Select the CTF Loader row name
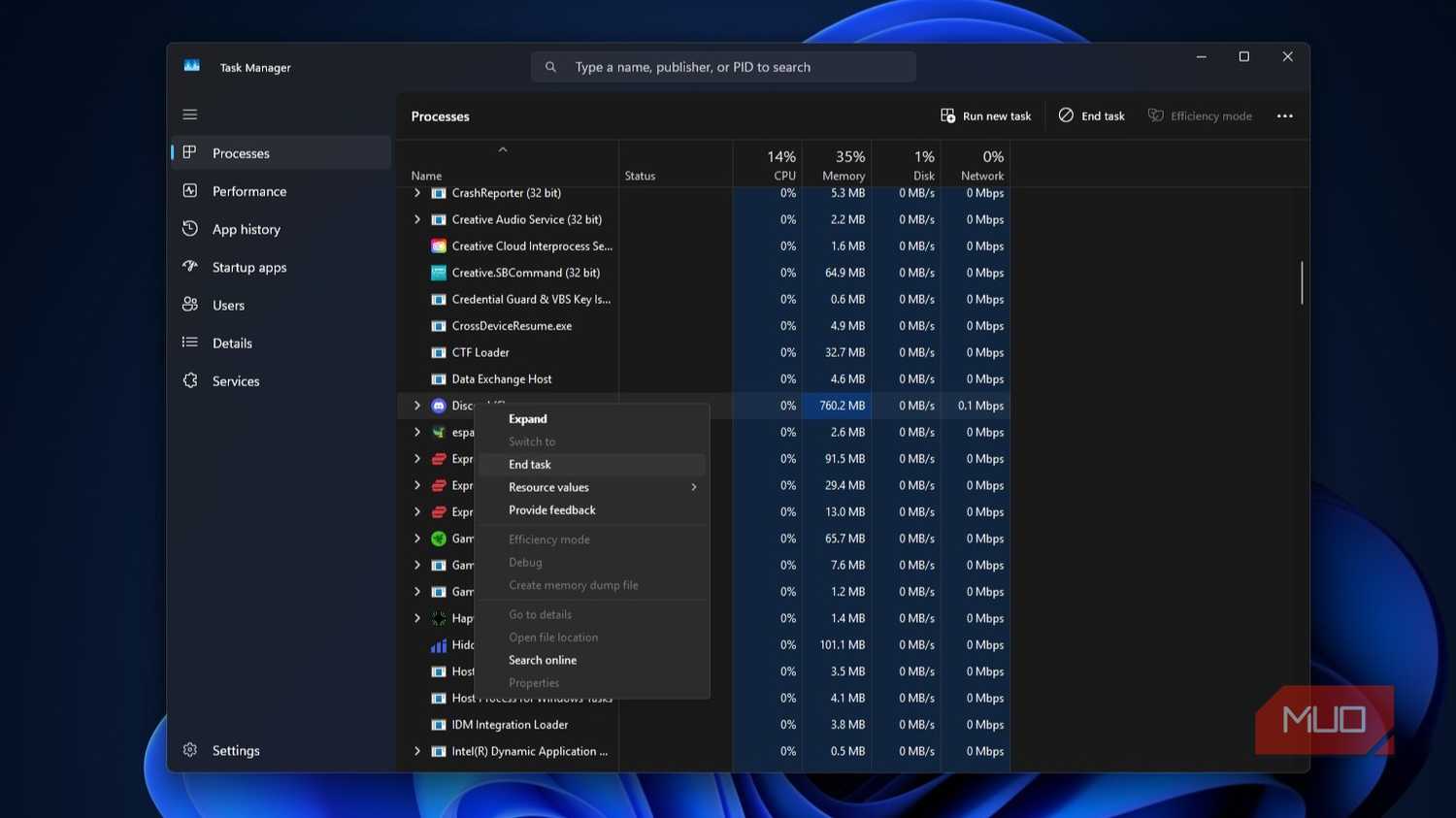This screenshot has width=1456, height=818. pyautogui.click(x=480, y=352)
